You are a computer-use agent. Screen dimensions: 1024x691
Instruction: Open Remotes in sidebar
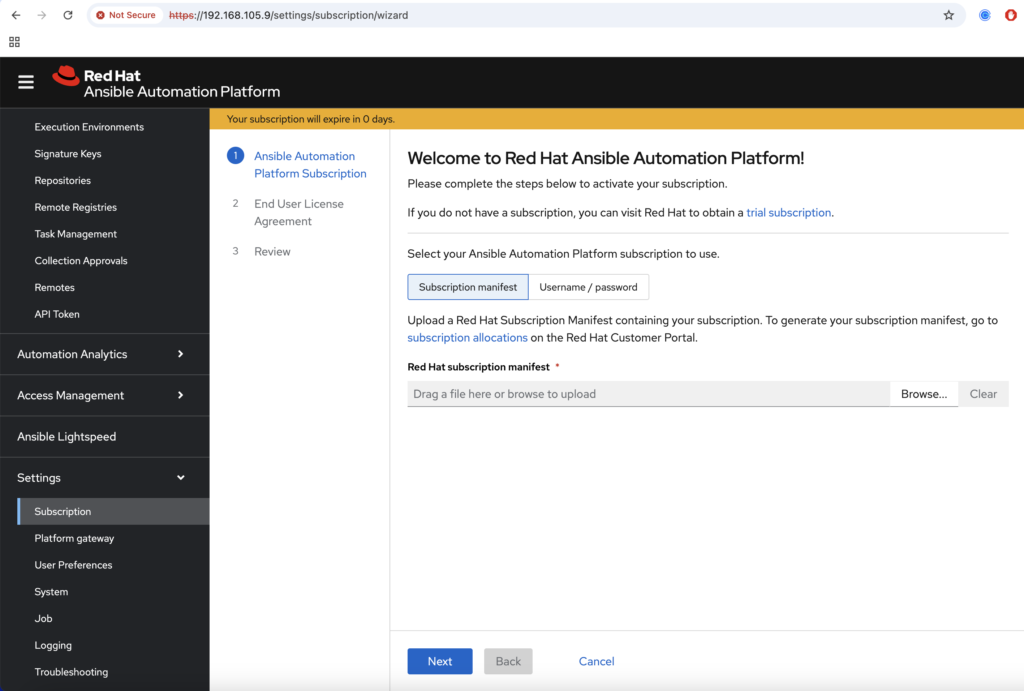click(x=55, y=287)
